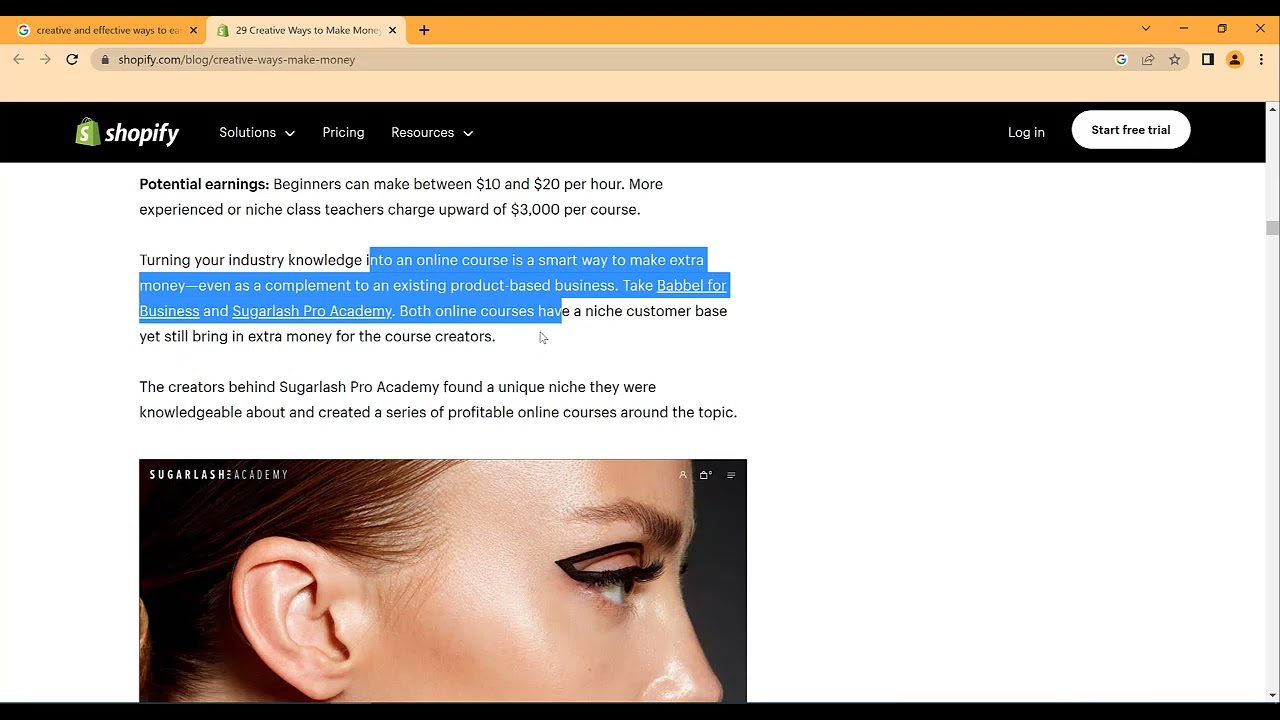Click the scrollbar down arrow

1272,695
